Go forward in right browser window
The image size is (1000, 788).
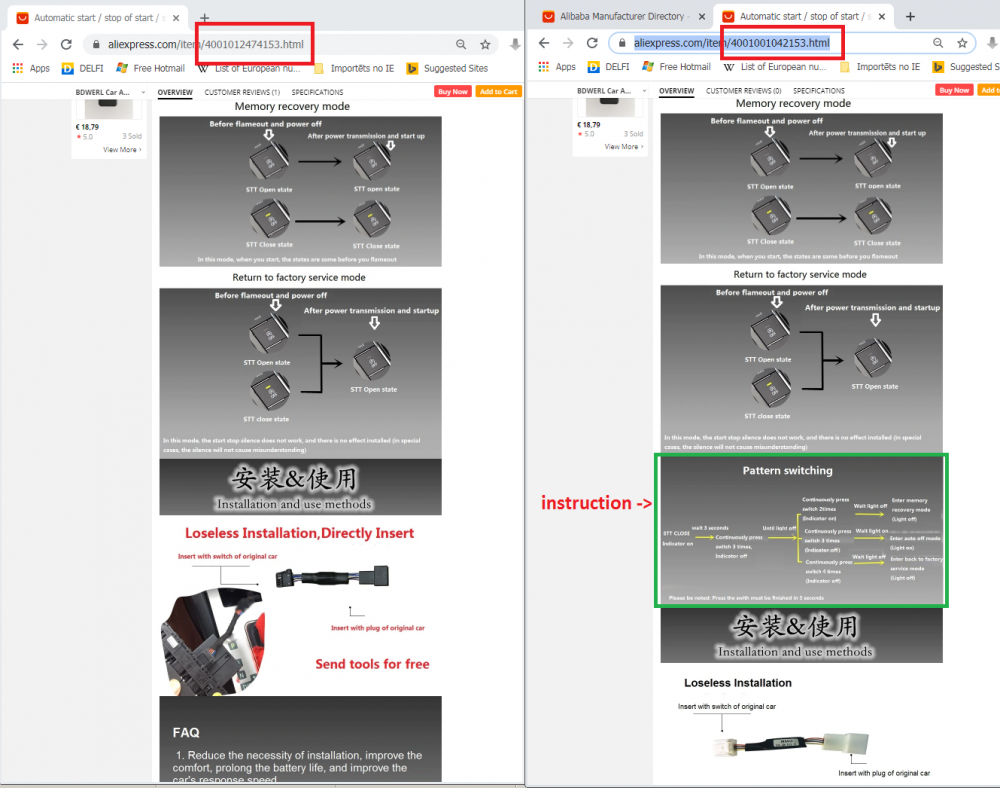(x=568, y=43)
